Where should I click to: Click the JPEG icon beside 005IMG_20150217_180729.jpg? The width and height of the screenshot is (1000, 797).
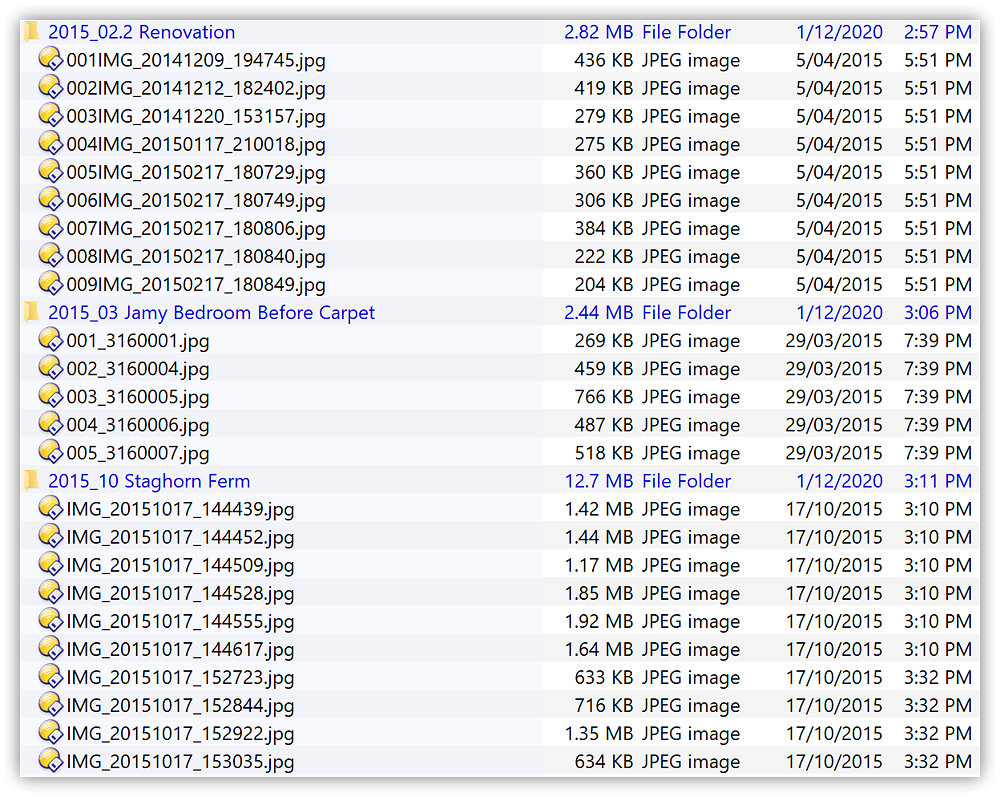click(50, 172)
